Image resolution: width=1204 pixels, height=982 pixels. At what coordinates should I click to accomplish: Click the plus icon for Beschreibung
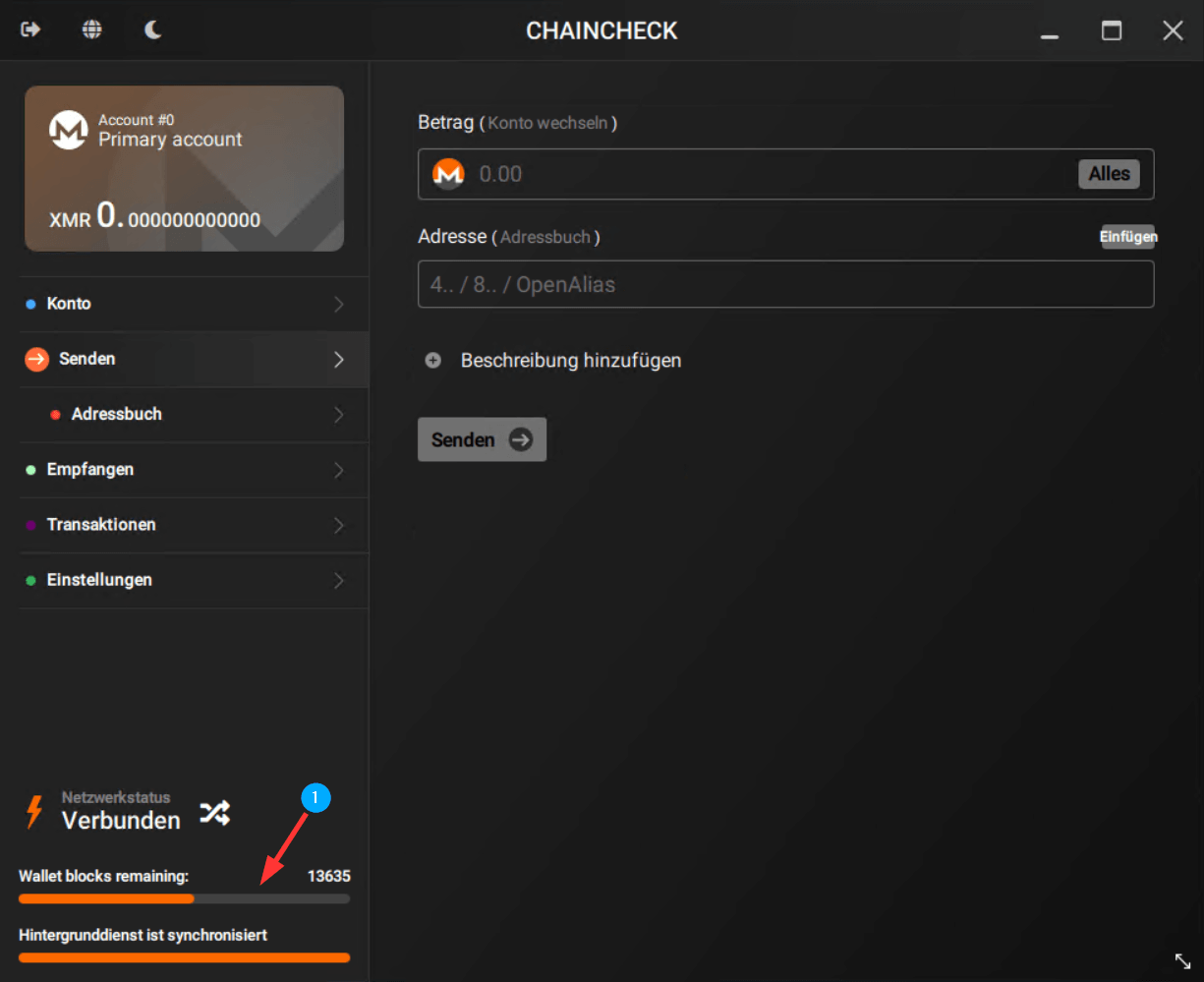(432, 361)
